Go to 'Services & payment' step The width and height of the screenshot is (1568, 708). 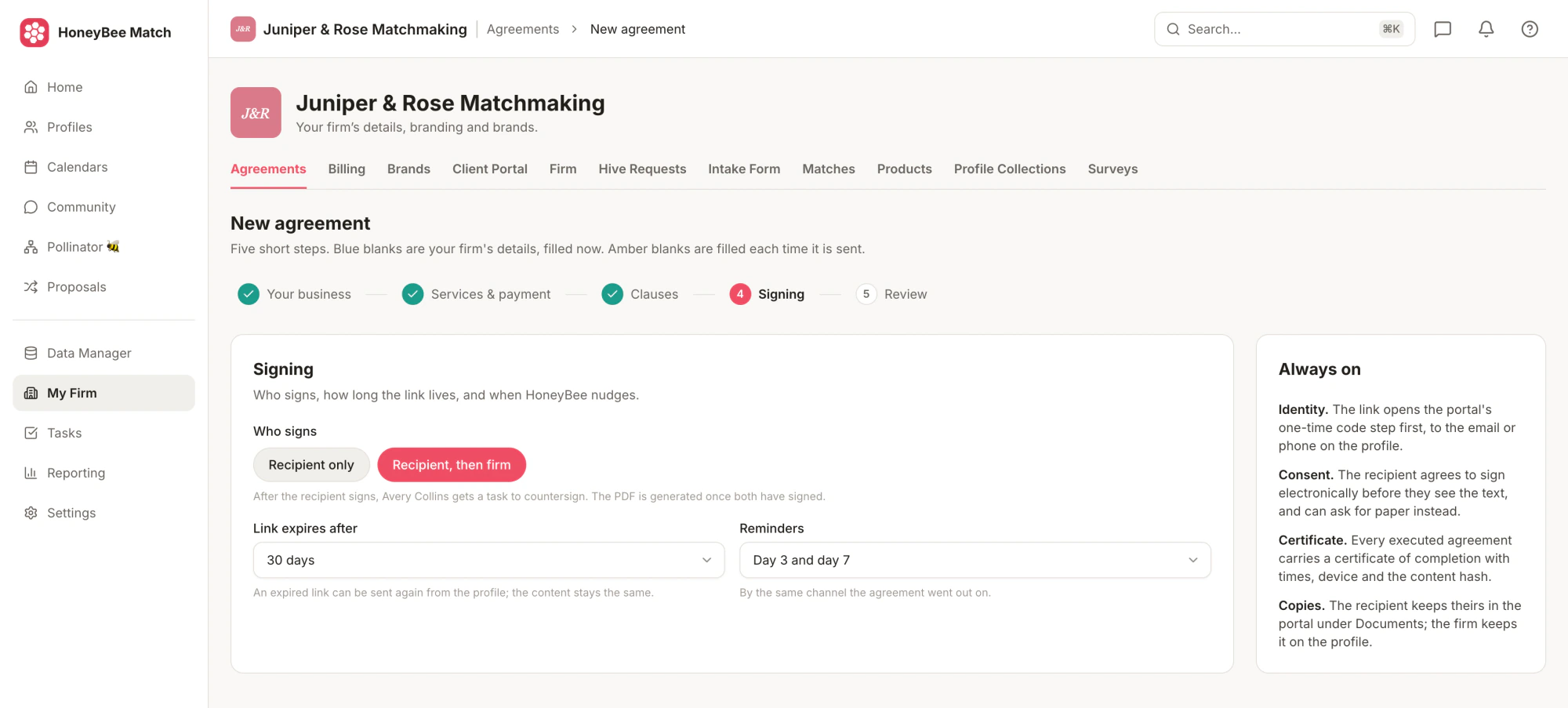pyautogui.click(x=477, y=294)
